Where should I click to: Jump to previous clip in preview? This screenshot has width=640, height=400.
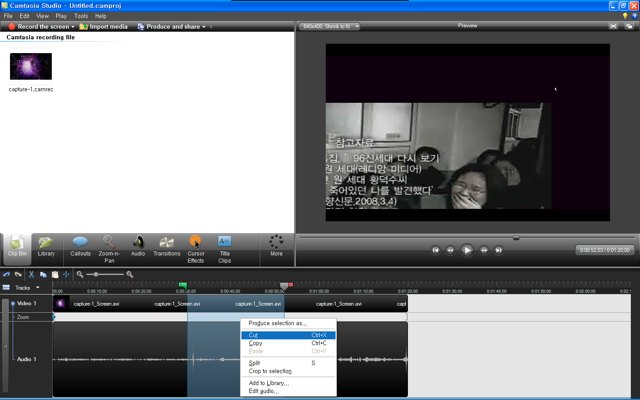coord(436,250)
